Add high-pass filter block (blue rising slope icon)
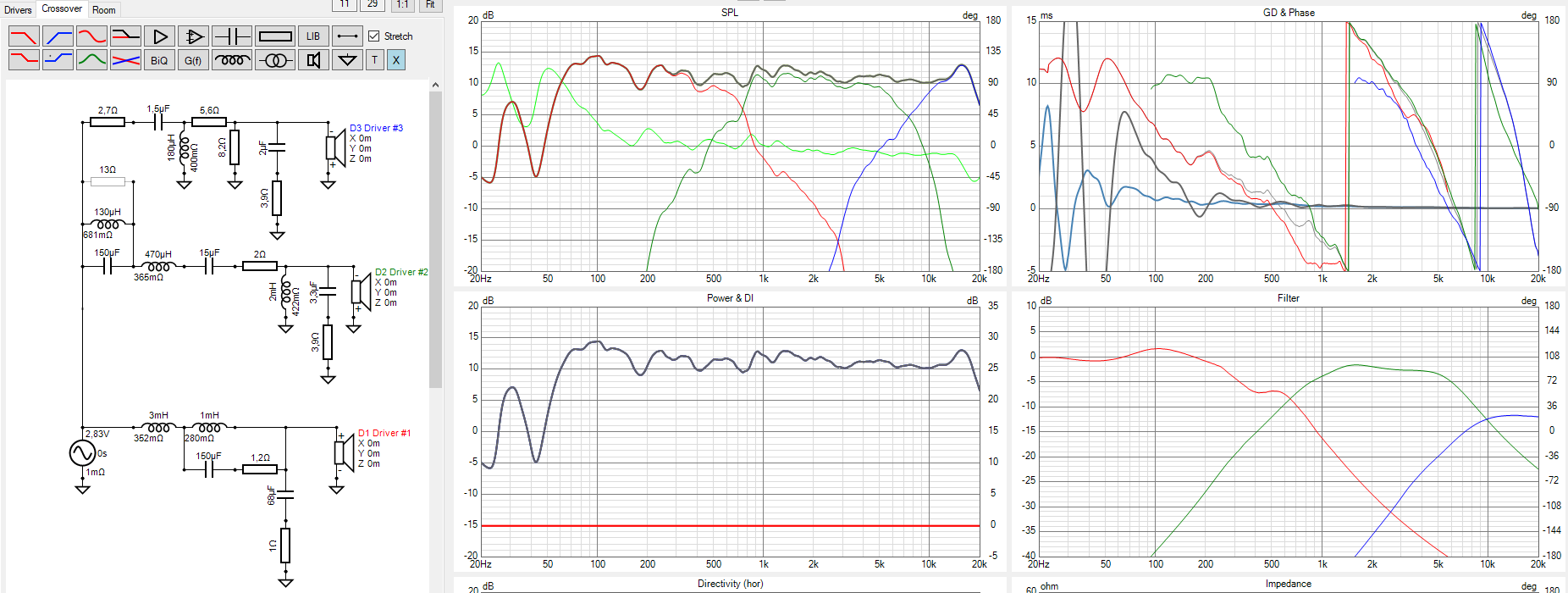Viewport: 1568px width, 593px height. point(58,36)
